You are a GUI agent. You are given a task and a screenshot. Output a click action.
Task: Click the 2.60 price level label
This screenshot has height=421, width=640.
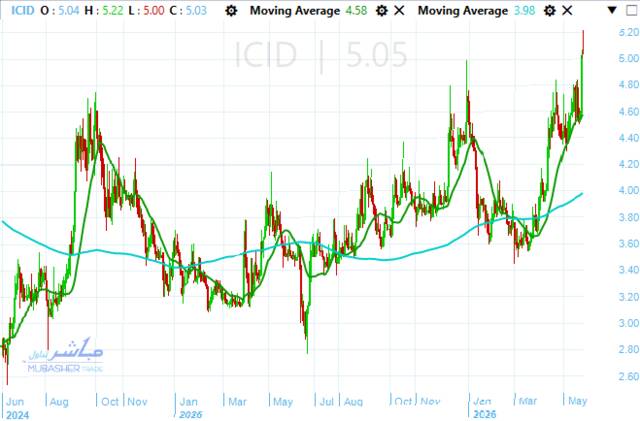(x=629, y=376)
